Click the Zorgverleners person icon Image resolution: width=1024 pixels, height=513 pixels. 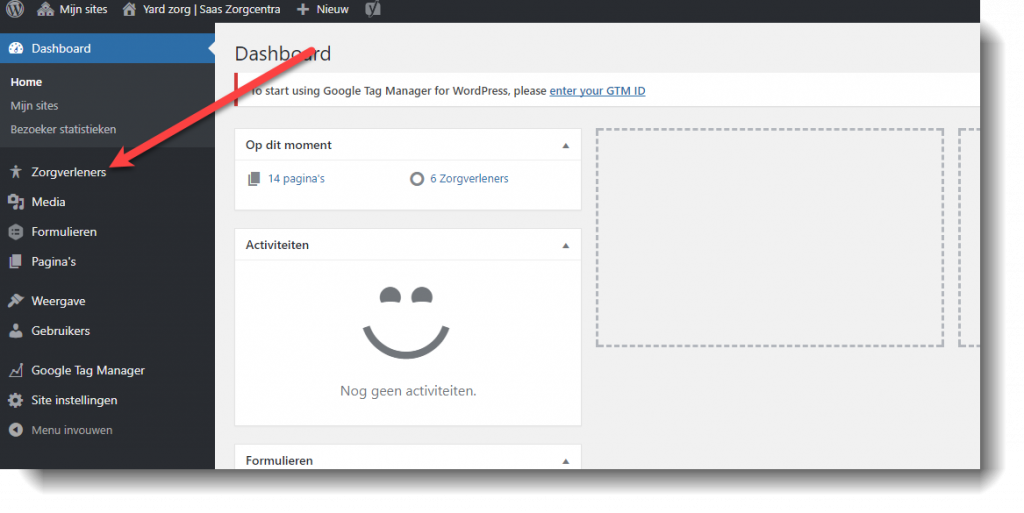(16, 172)
